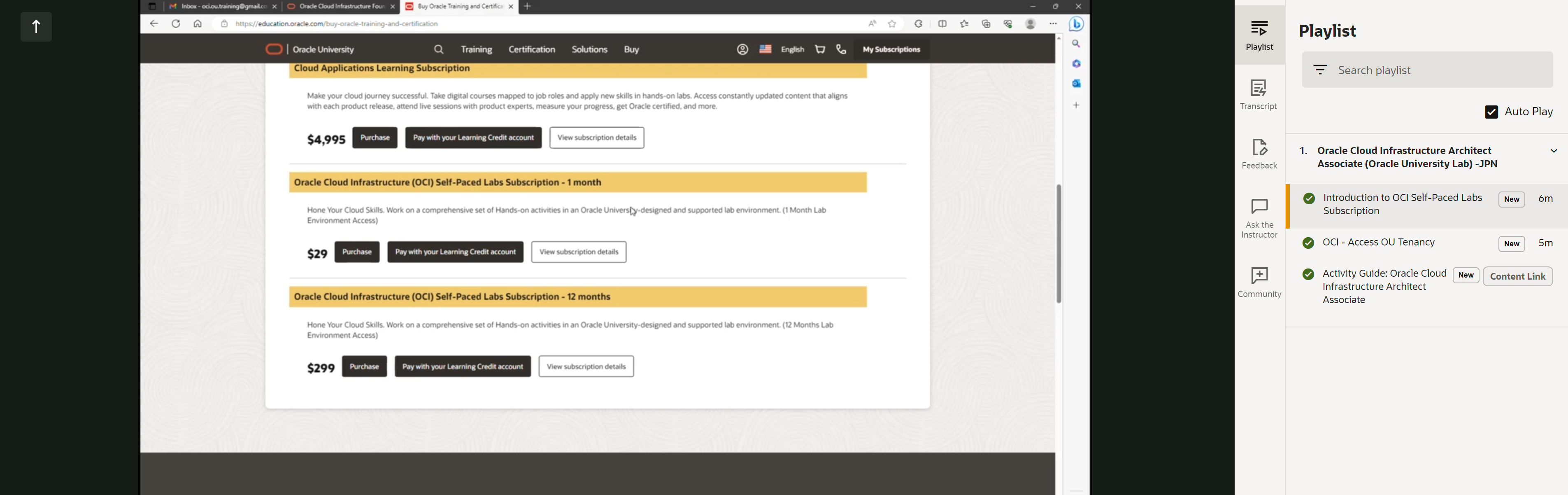Image resolution: width=1568 pixels, height=495 pixels.
Task: Click the up arrow icon at top left
Action: point(37,27)
